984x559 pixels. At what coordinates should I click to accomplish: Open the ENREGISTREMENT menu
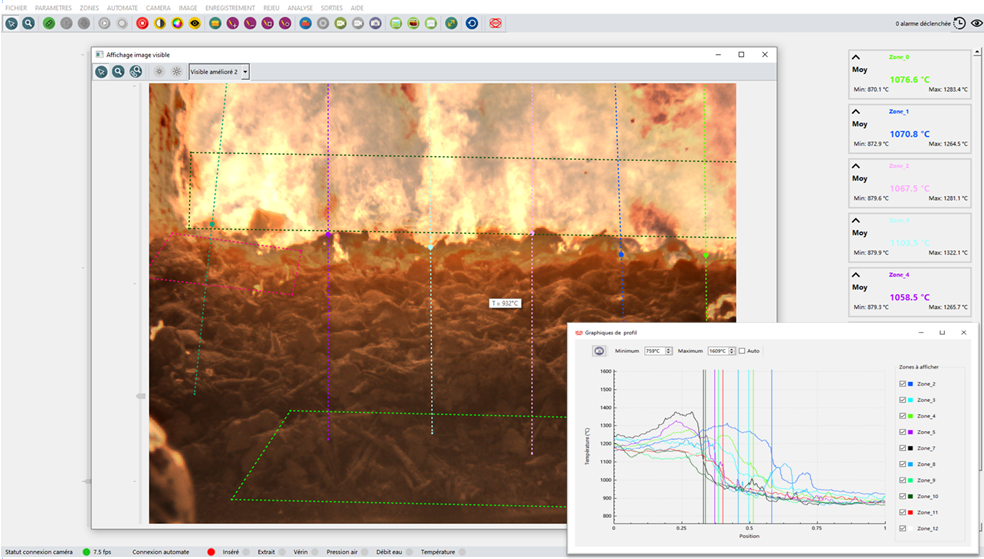[229, 7]
